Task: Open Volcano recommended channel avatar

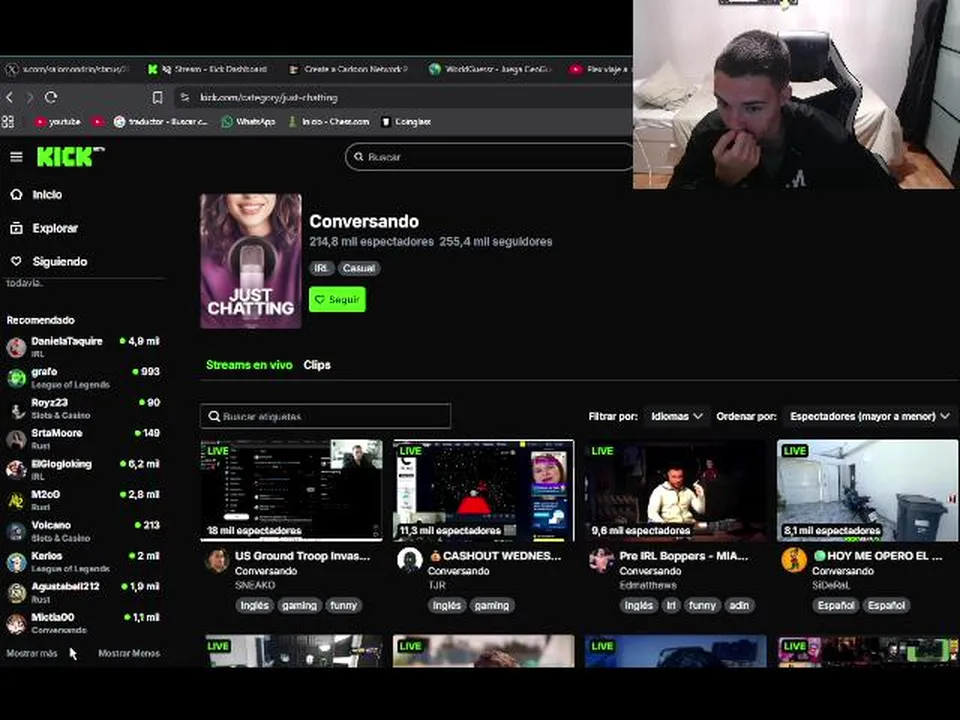Action: [17, 531]
